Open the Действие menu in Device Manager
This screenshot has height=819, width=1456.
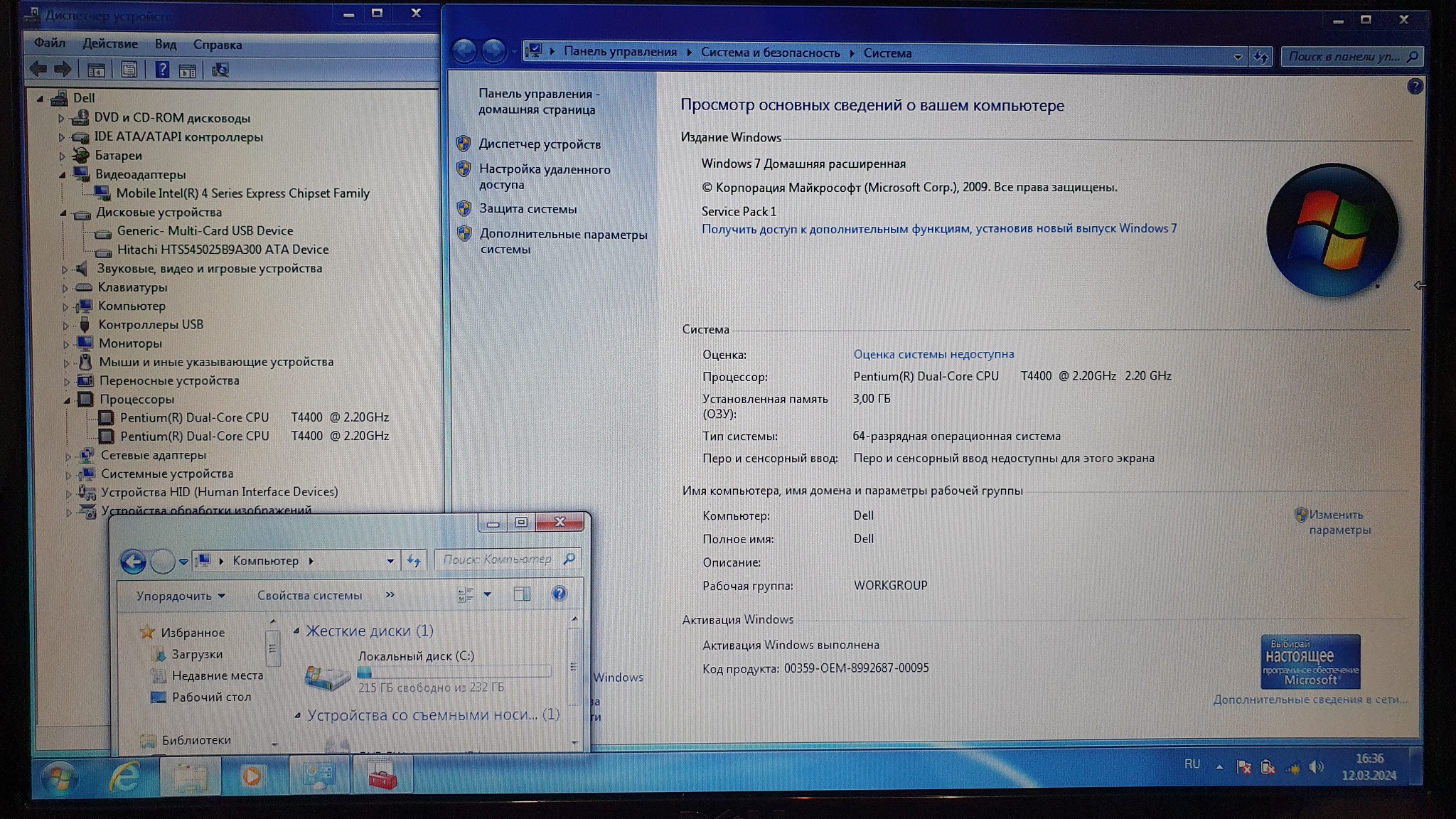point(109,44)
